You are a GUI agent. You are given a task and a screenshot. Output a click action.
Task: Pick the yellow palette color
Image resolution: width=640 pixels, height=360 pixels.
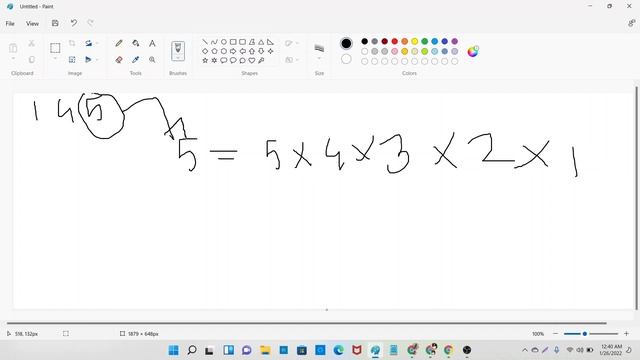click(x=414, y=41)
